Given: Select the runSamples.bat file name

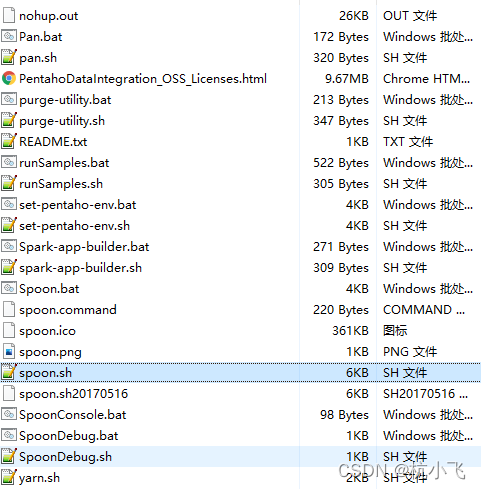Looking at the screenshot, I should point(64,163).
